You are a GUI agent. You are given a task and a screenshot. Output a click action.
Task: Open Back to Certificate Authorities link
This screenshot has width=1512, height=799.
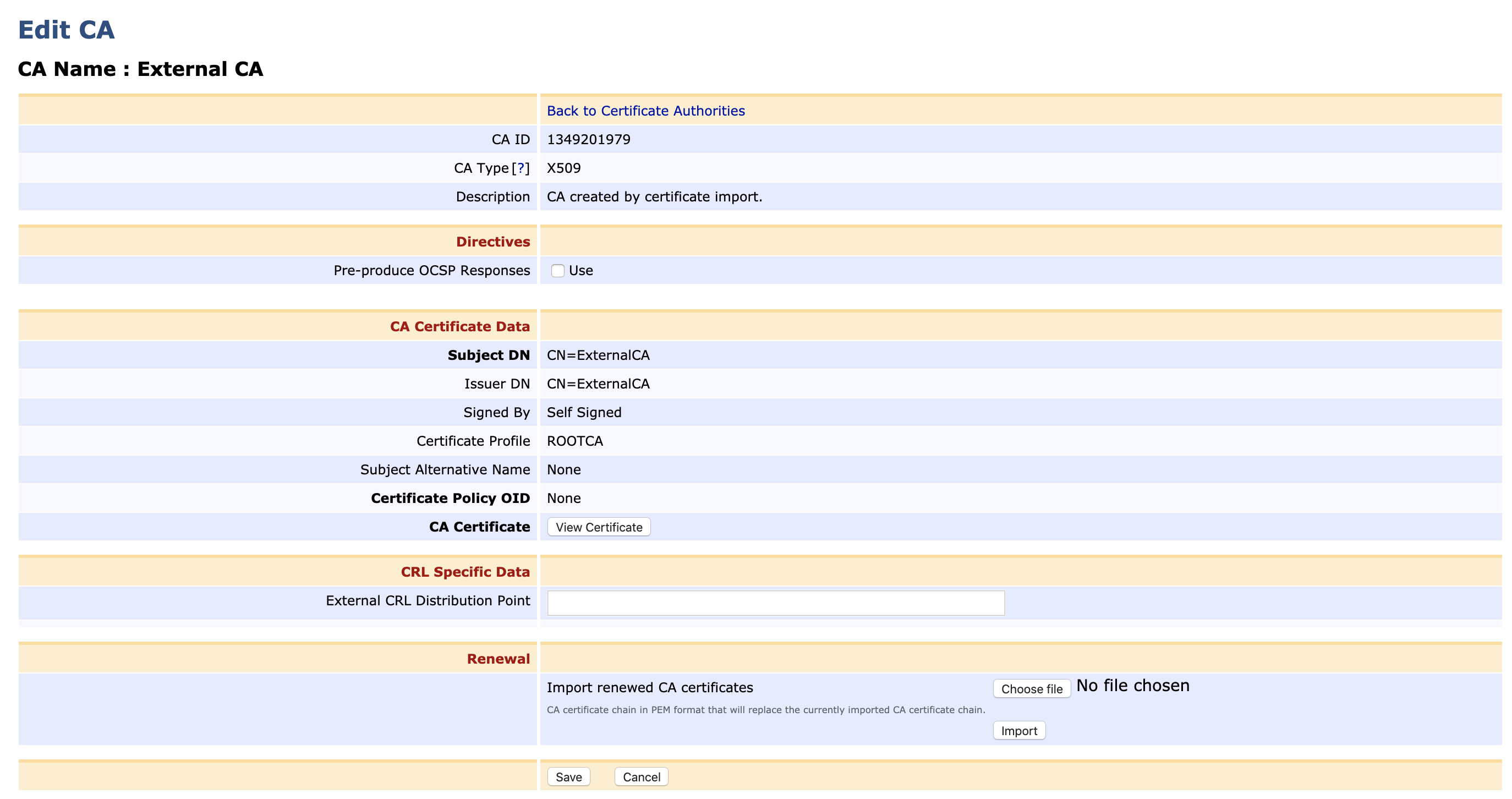click(645, 111)
